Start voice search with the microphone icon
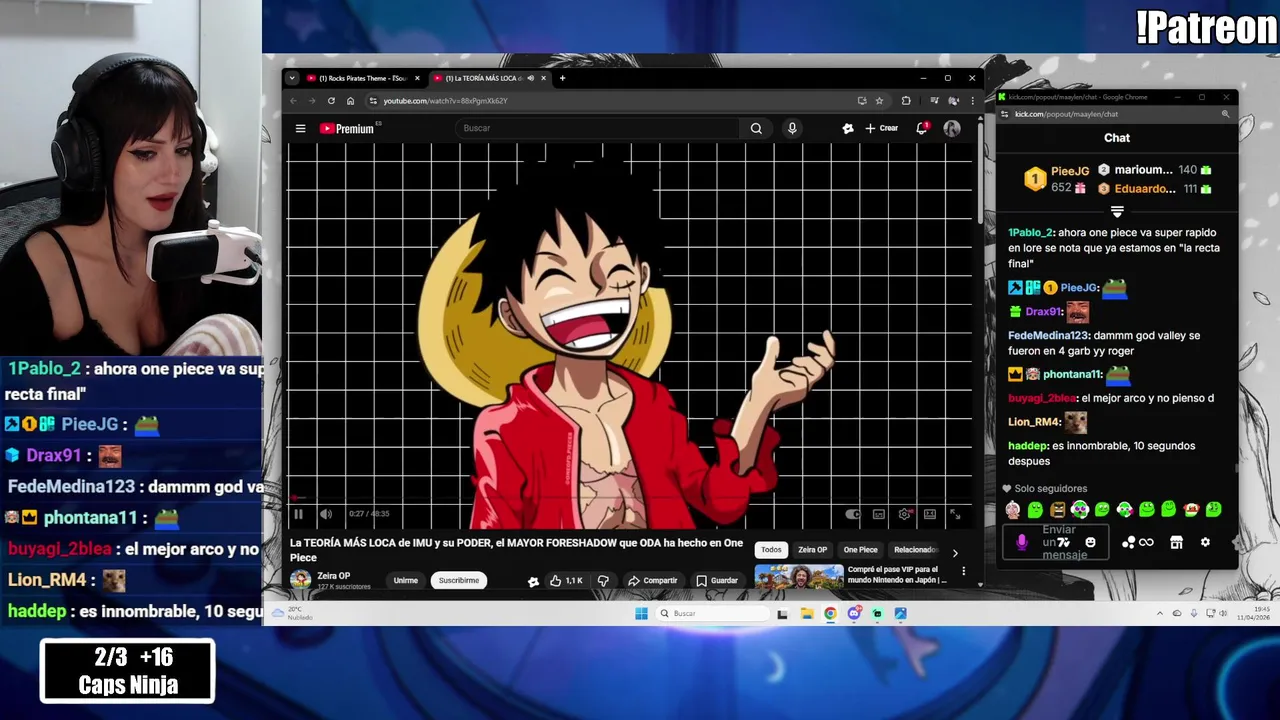The image size is (1280, 720). (x=792, y=128)
